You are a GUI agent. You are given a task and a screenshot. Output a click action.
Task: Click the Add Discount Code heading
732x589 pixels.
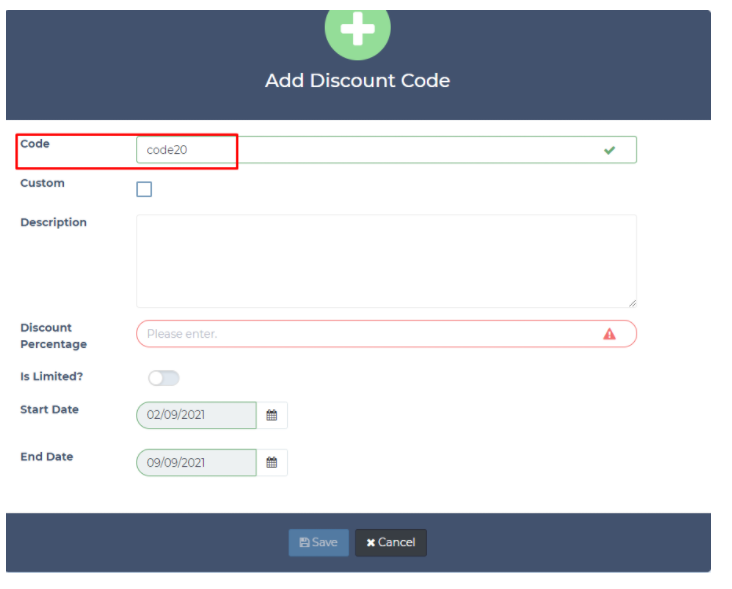[357, 81]
